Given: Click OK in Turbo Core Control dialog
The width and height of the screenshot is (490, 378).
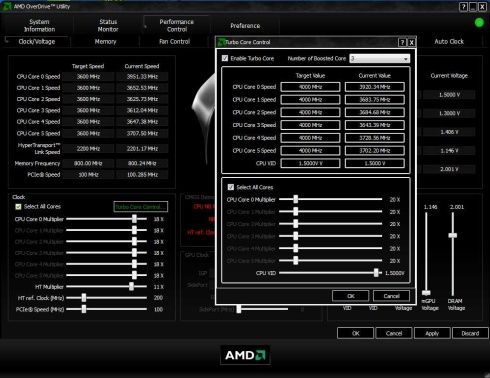Looking at the screenshot, I should click(351, 296).
